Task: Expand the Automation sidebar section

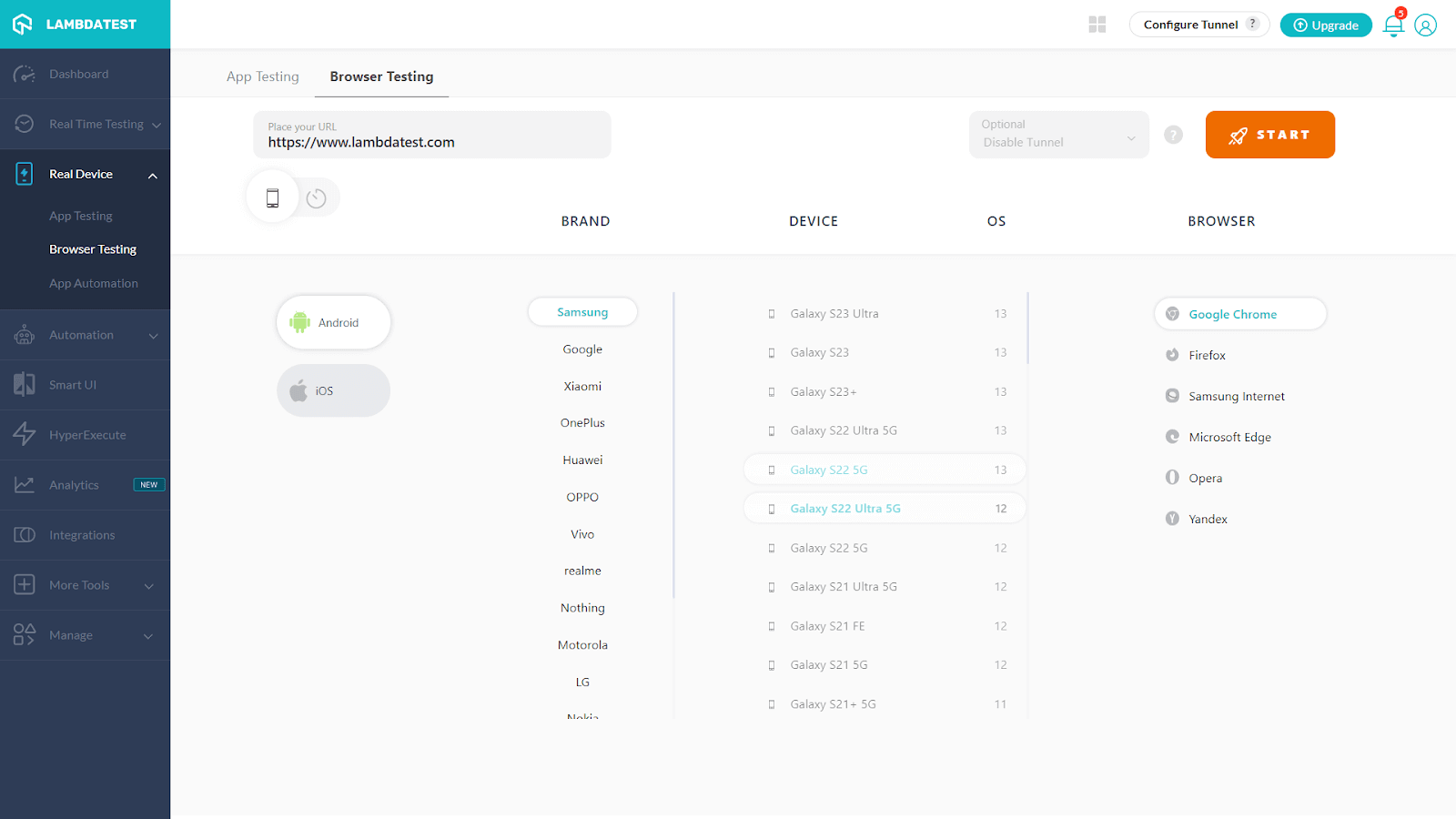Action: pos(85,335)
